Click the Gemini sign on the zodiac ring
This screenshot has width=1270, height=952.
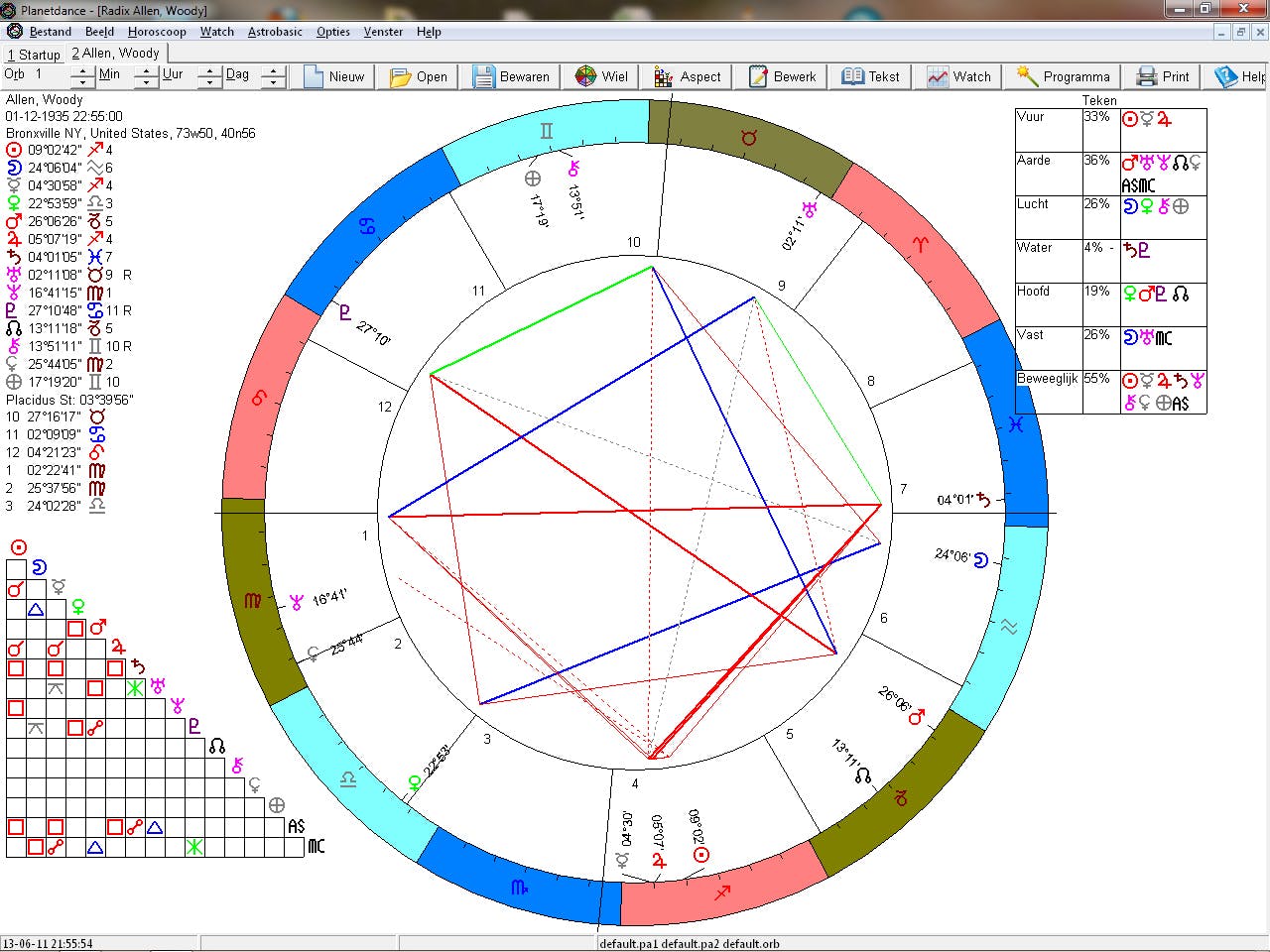(x=547, y=131)
